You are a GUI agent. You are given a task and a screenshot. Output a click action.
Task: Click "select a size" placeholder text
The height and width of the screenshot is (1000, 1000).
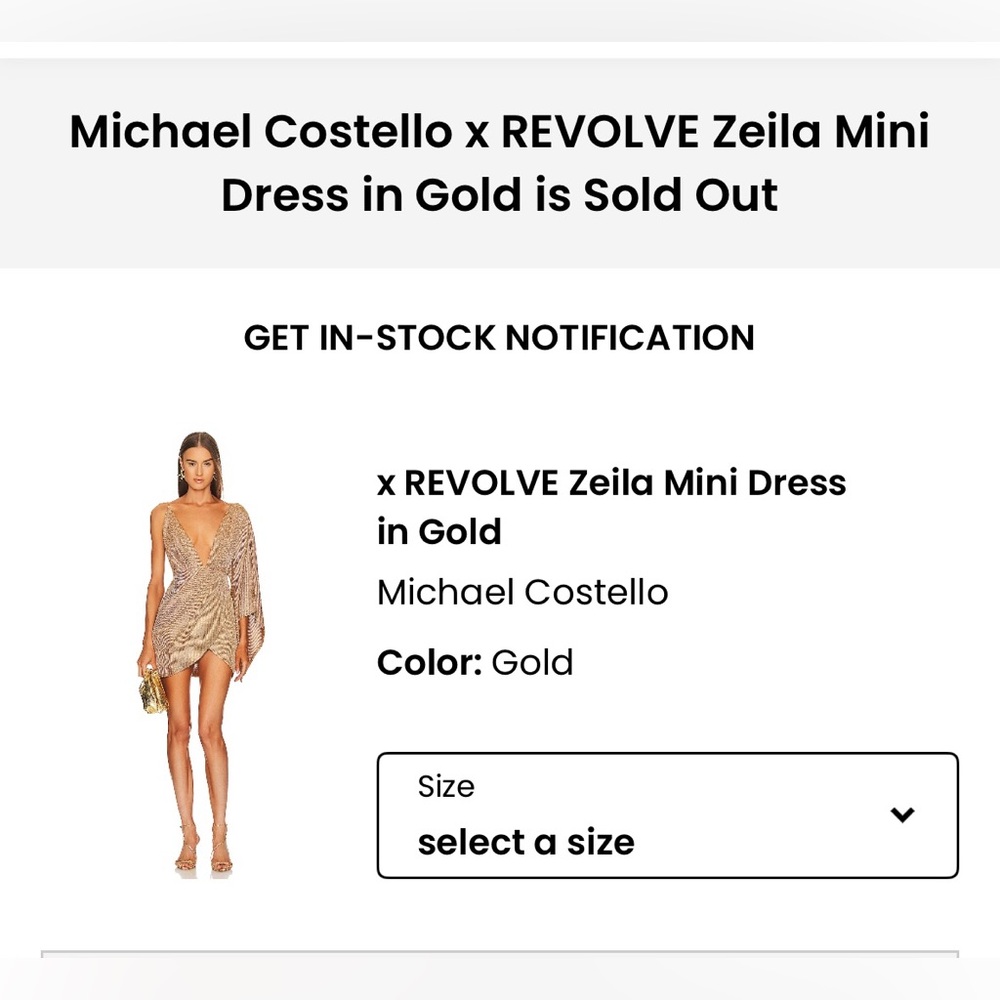tap(524, 841)
